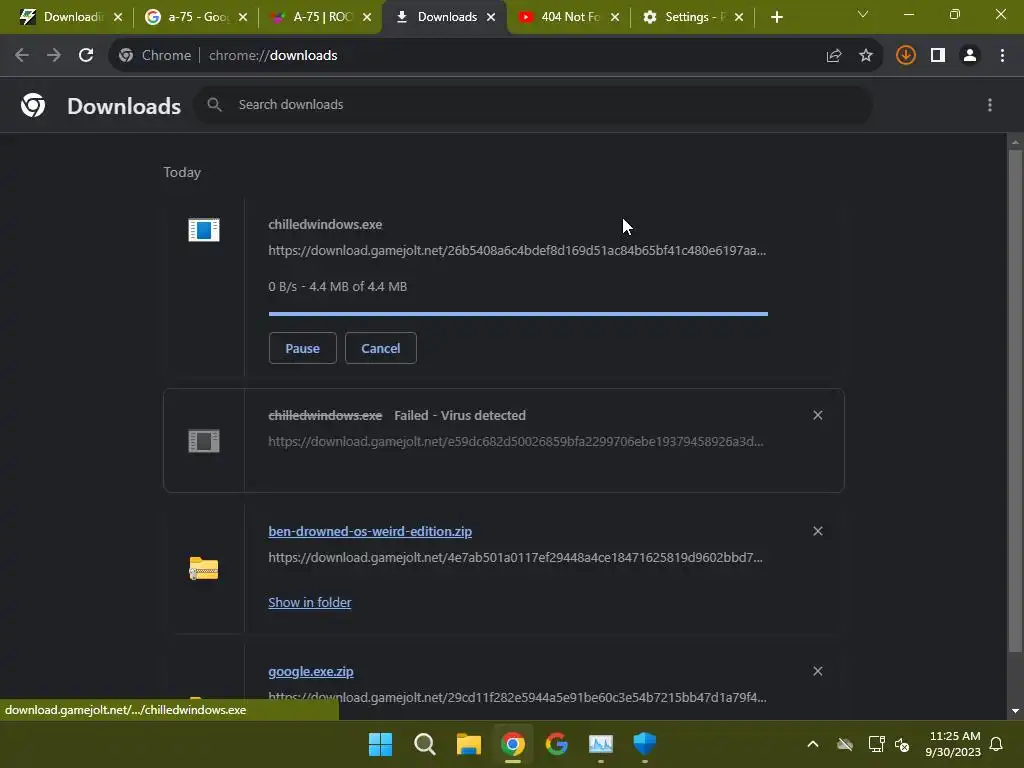Cancel the chilledwindows.exe download
The width and height of the screenshot is (1024, 768).
(381, 348)
